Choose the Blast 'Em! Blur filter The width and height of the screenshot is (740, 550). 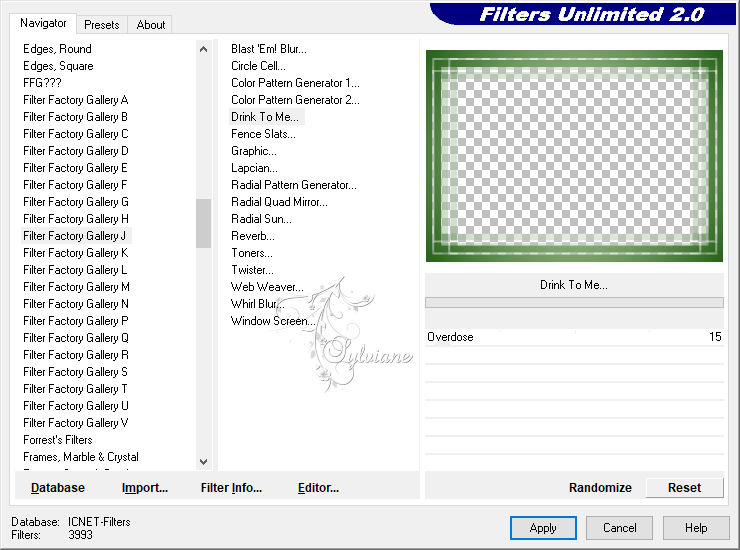269,49
